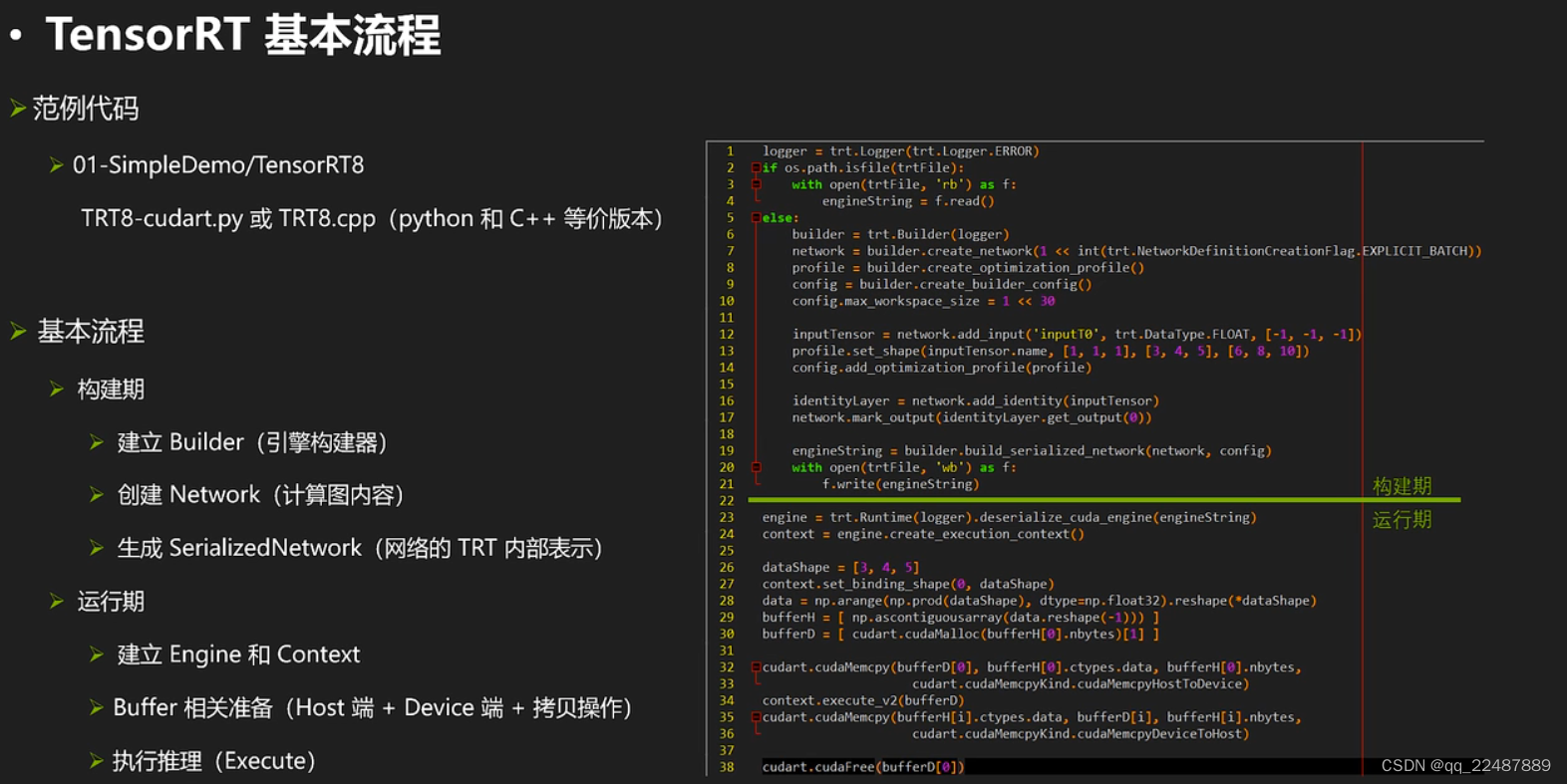Click the '基本流程' heading

(x=91, y=331)
